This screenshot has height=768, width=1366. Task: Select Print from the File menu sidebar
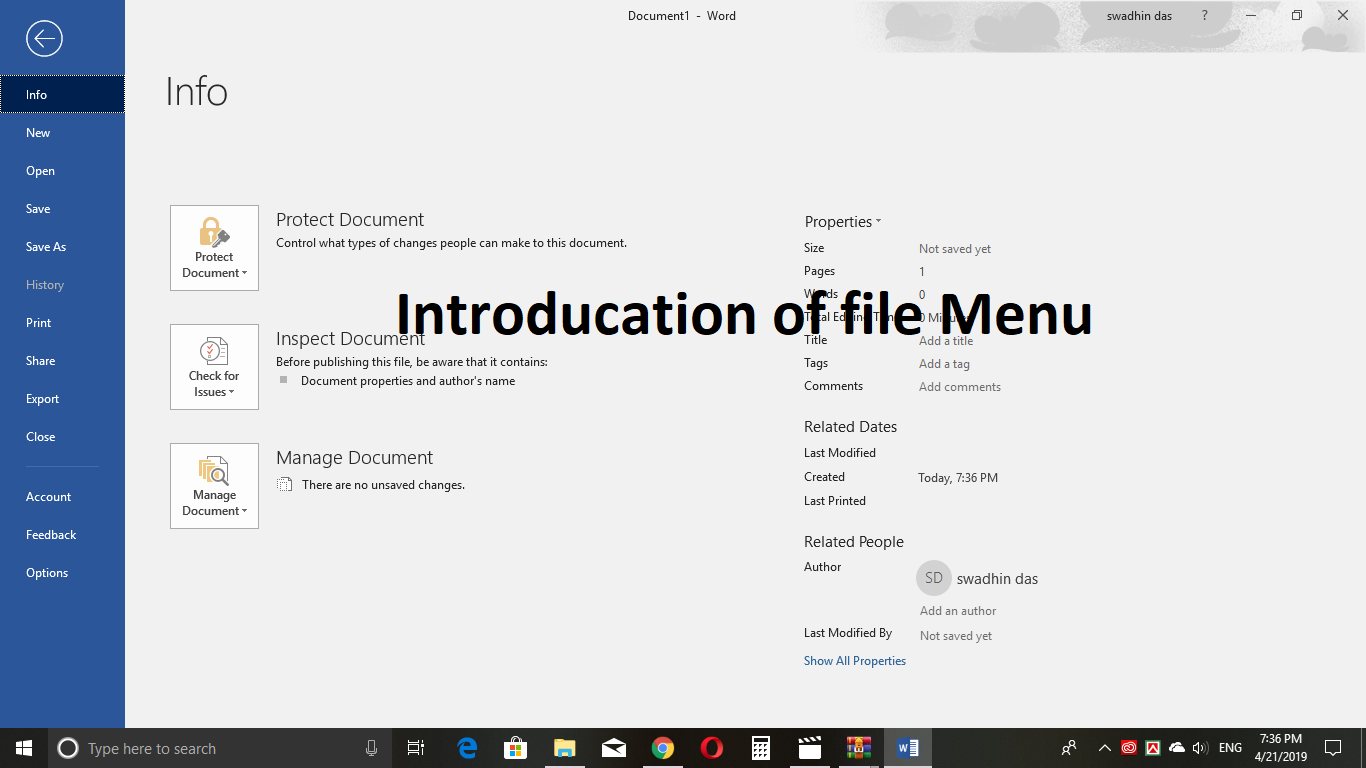tap(38, 322)
